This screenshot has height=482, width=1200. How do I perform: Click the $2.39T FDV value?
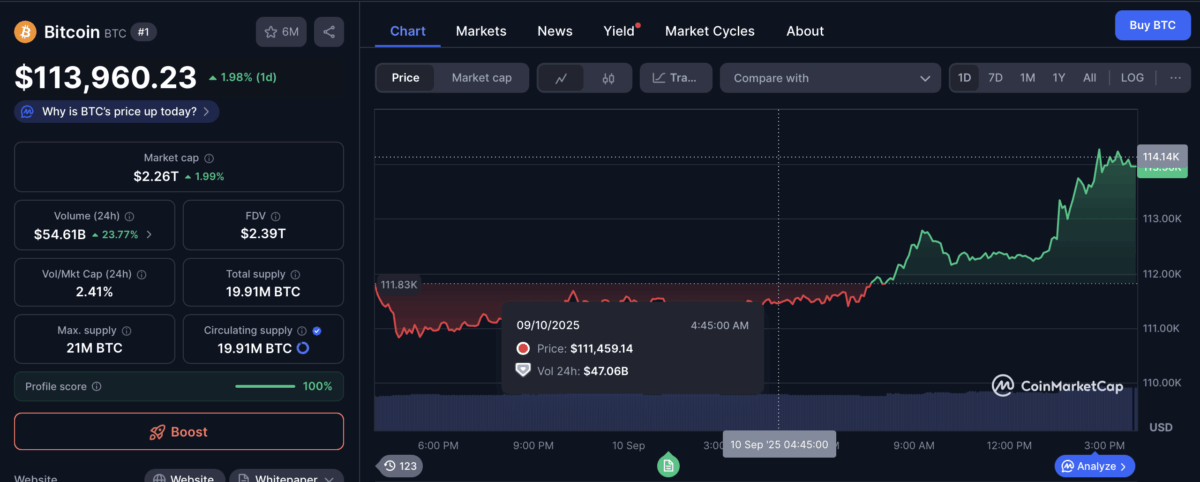pyautogui.click(x=263, y=234)
